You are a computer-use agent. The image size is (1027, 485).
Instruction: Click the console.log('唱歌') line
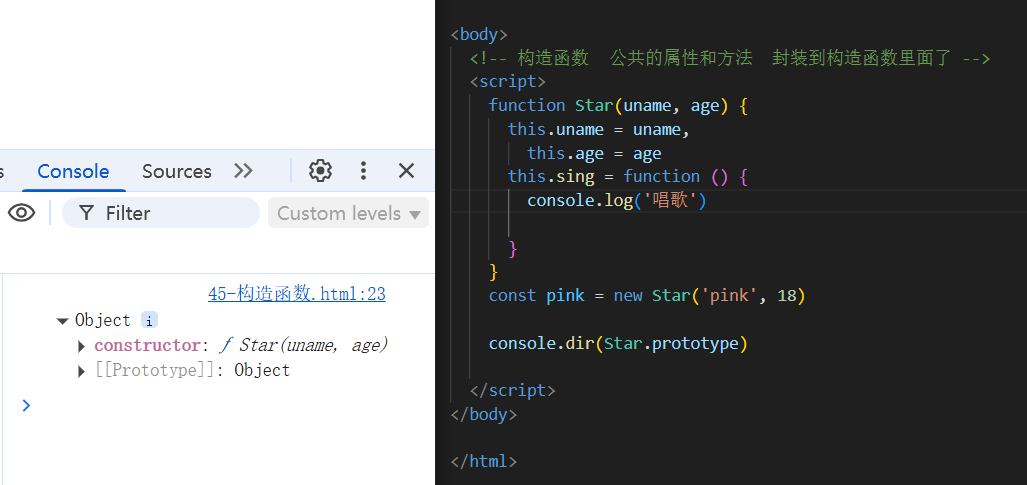(x=617, y=201)
